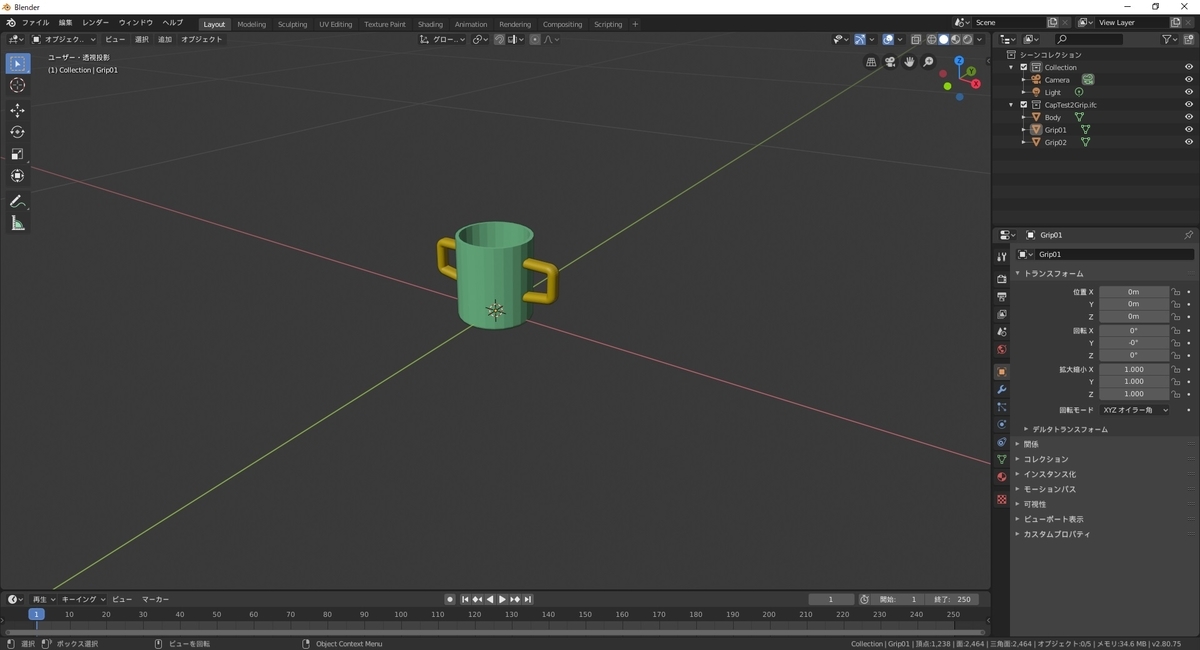The image size is (1200, 650).
Task: Select the Move tool in left toolbar
Action: point(17,110)
